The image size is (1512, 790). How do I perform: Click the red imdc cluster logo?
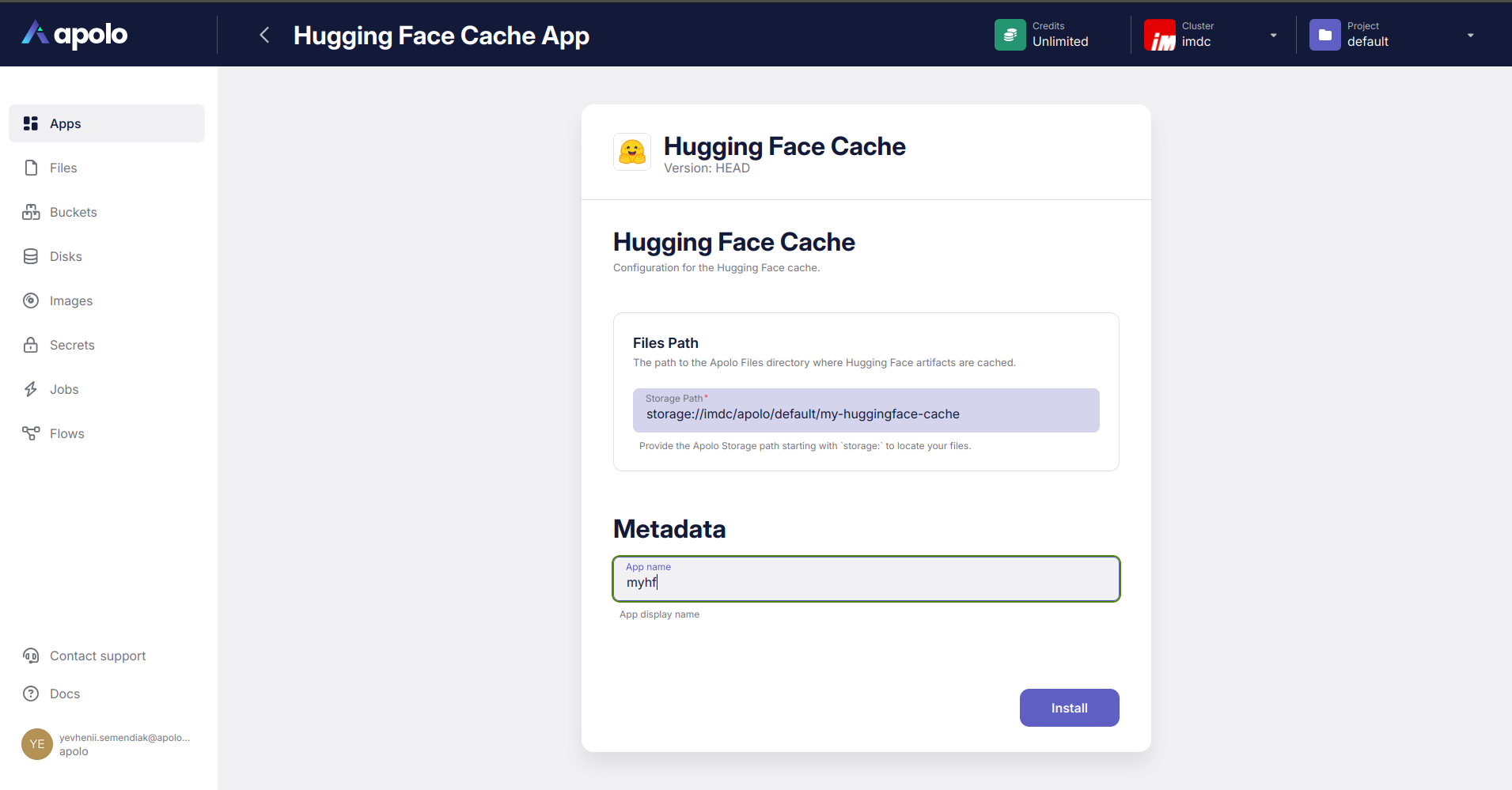pyautogui.click(x=1159, y=35)
